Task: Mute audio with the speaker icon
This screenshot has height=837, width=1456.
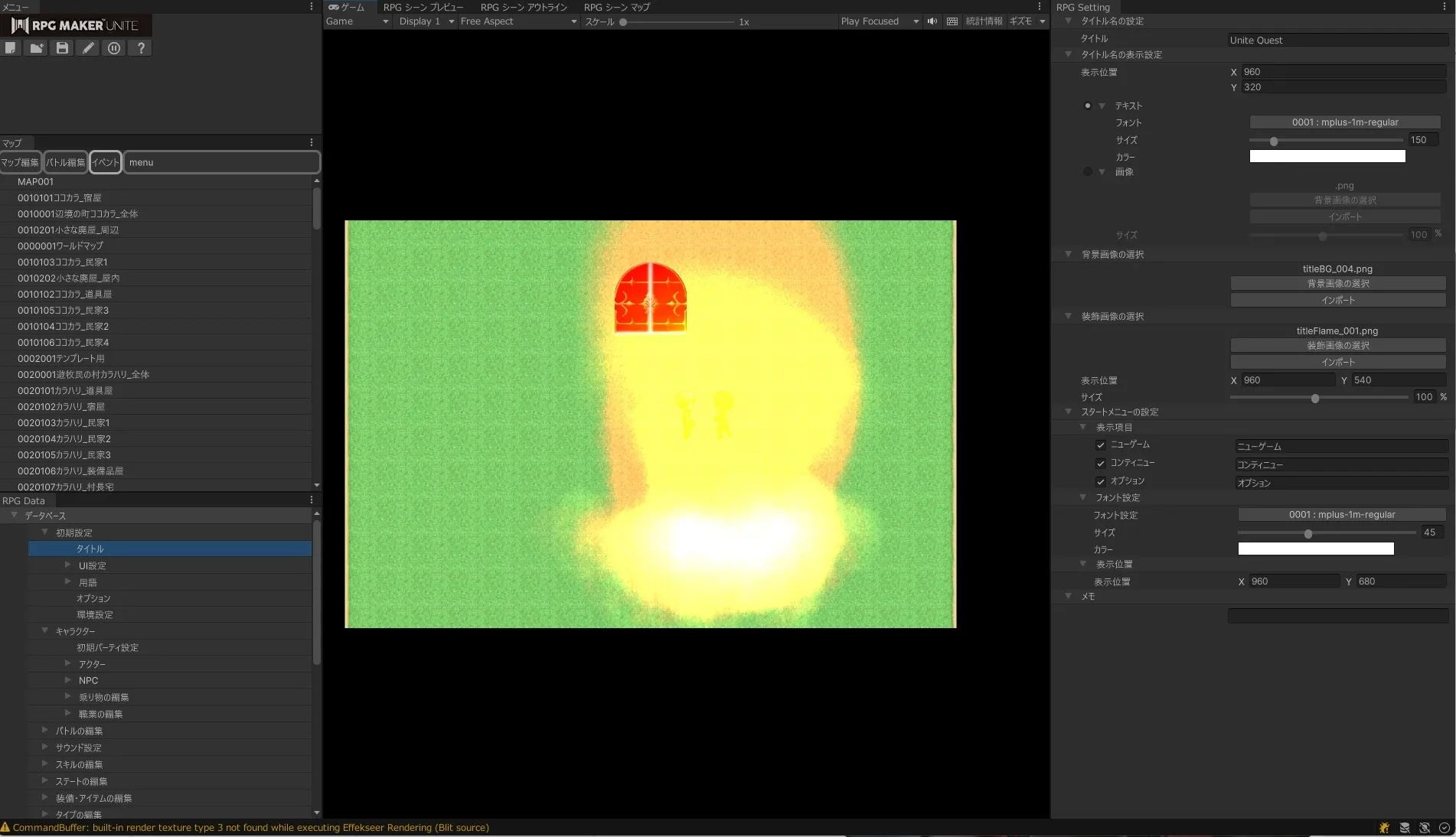Action: (932, 21)
